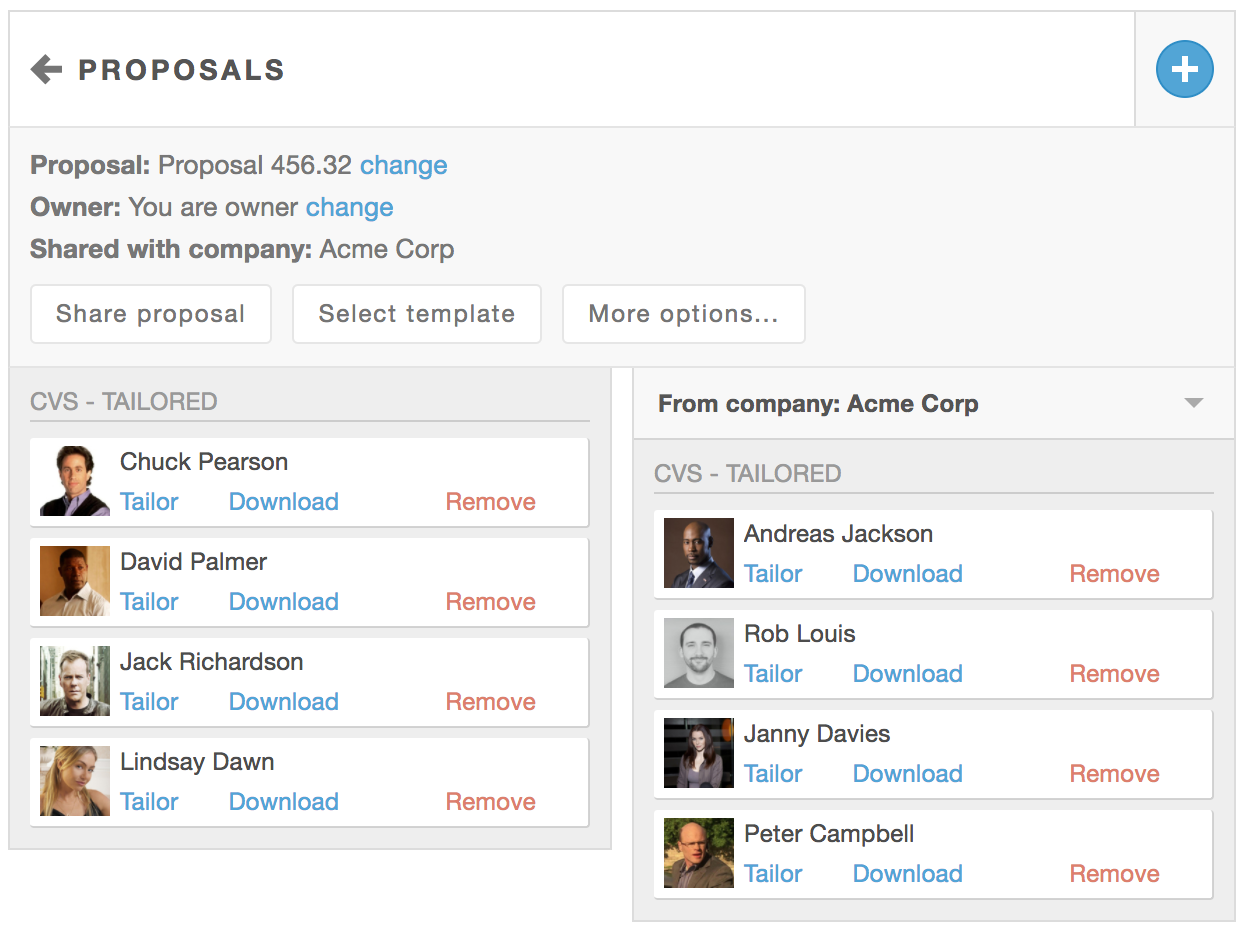Expand the From company: Acme Corp dropdown
This screenshot has width=1248, height=938.
click(x=1192, y=404)
